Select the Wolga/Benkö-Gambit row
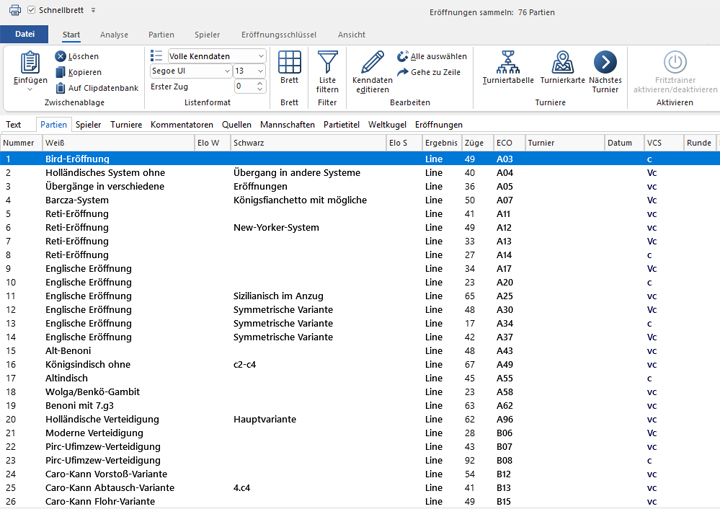Screen dimensions: 720x509 tap(92, 392)
